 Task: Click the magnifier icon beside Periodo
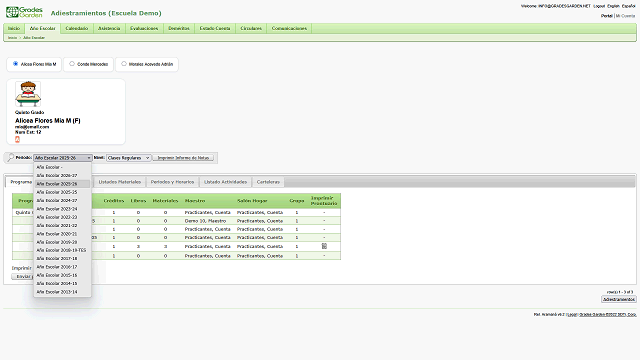coord(11,158)
